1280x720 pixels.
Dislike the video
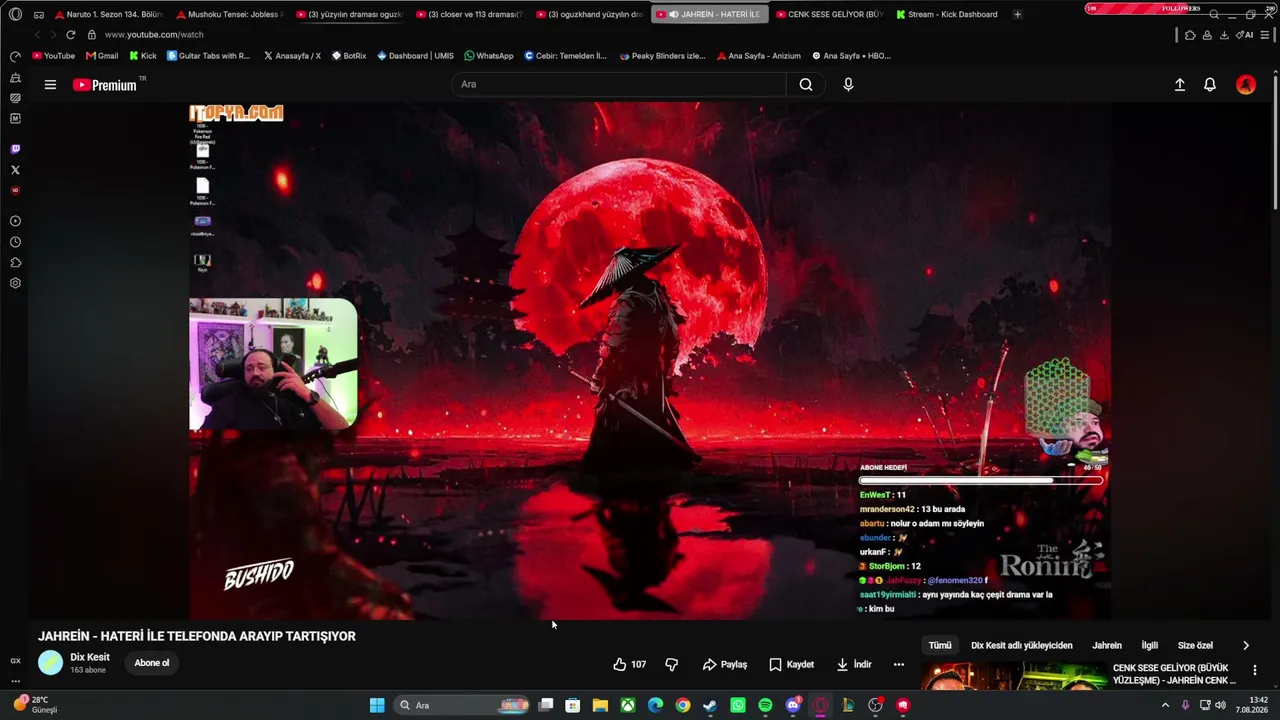pyautogui.click(x=672, y=664)
